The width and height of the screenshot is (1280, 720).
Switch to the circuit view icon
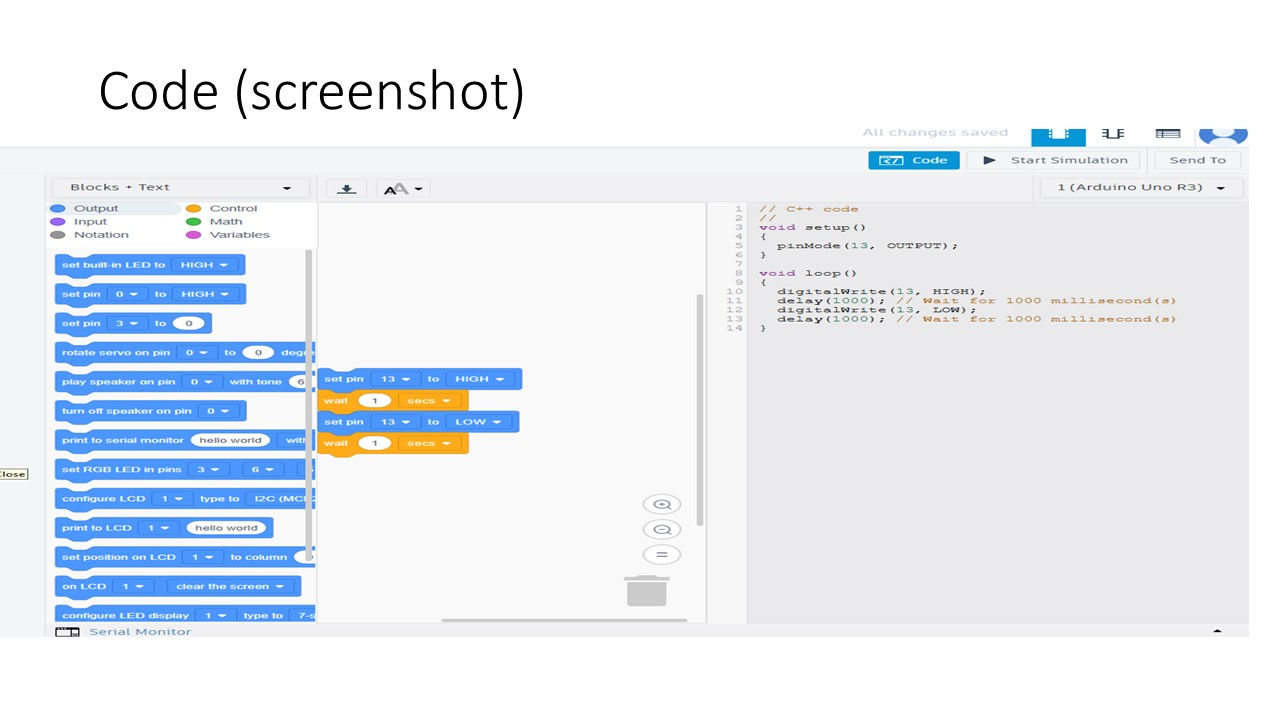[1058, 135]
